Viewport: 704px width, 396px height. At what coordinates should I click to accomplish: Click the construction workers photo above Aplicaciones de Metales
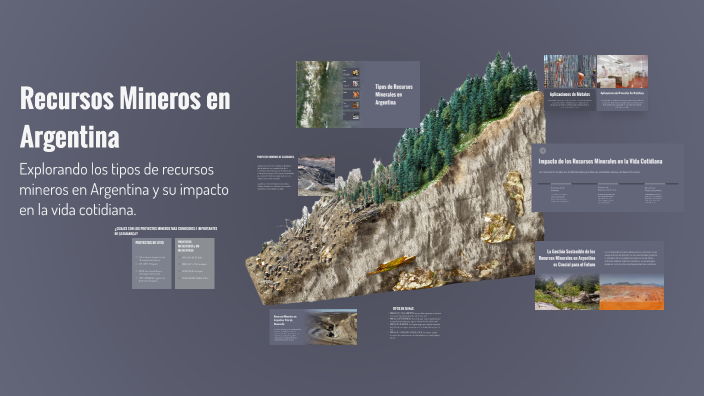(x=570, y=72)
